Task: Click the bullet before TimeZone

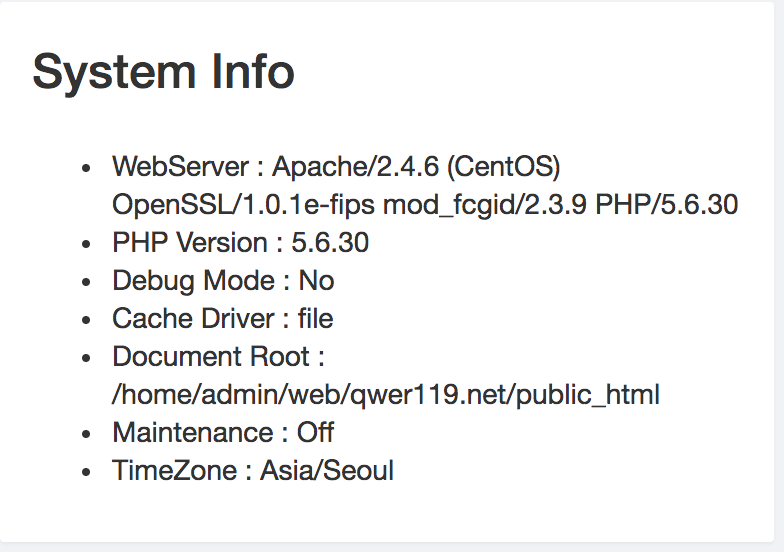Action: tap(88, 472)
